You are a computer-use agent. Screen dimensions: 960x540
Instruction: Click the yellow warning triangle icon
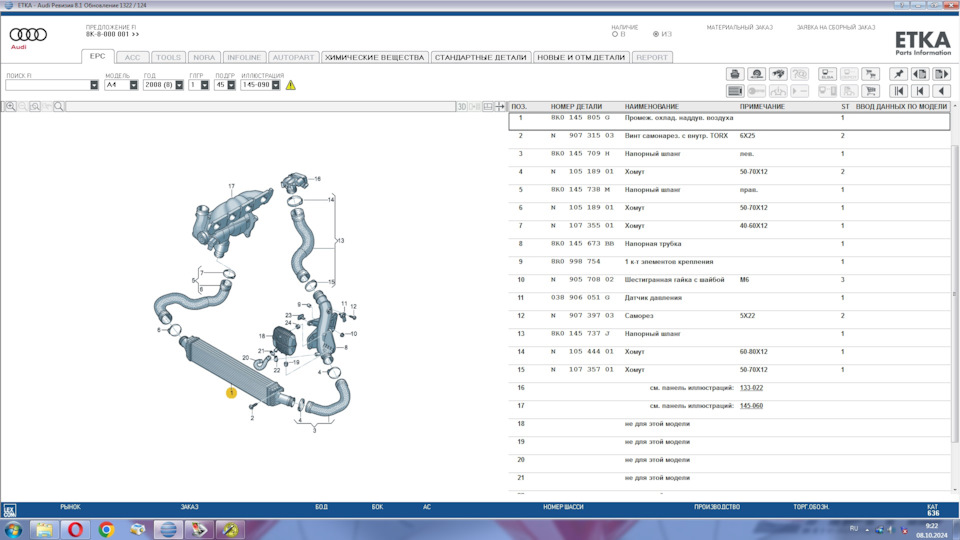[x=290, y=85]
